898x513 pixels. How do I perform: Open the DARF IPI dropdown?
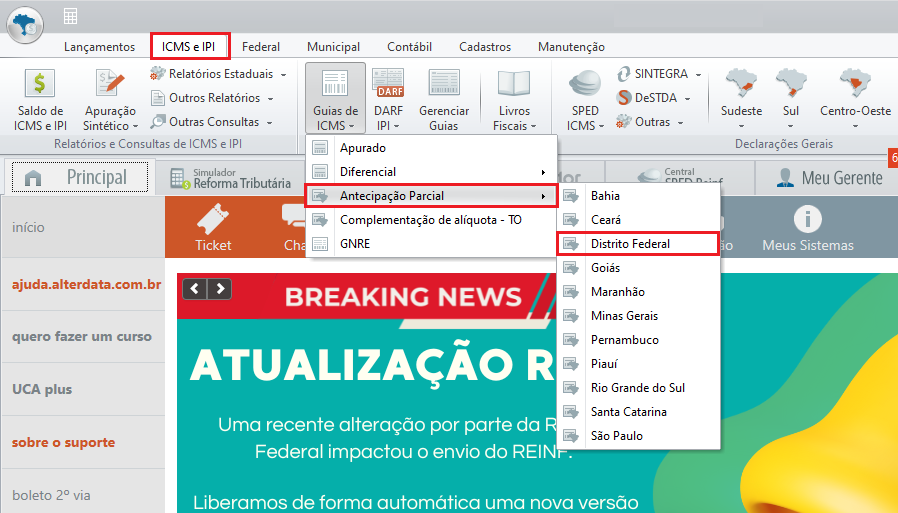[388, 100]
